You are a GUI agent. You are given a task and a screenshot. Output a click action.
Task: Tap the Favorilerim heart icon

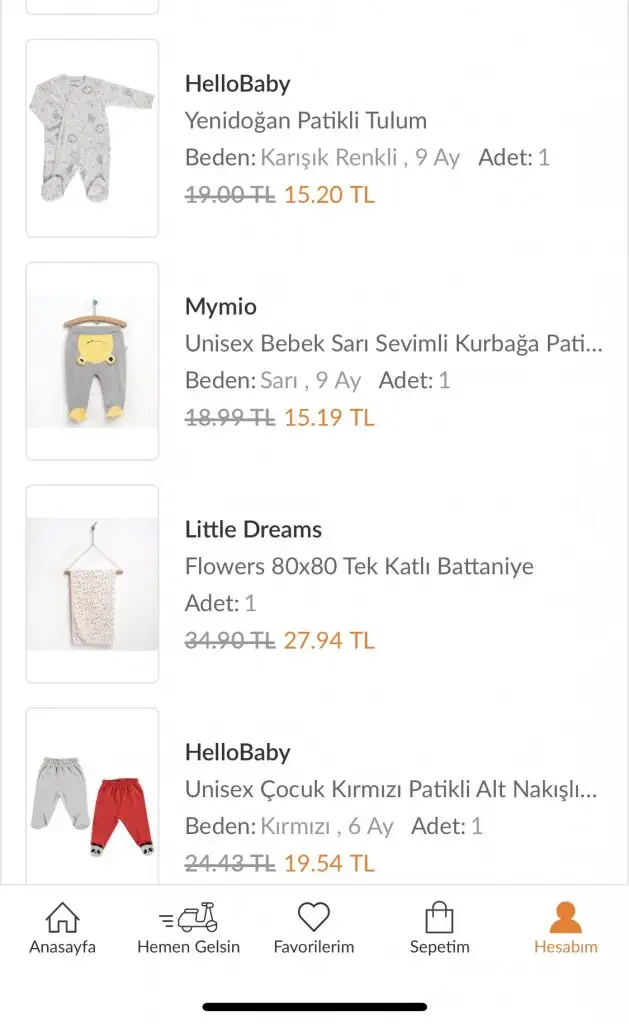click(314, 917)
